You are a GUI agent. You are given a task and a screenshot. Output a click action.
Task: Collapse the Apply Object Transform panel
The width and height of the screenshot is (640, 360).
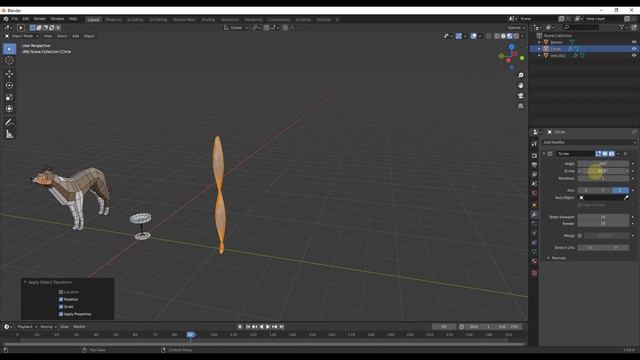point(25,282)
